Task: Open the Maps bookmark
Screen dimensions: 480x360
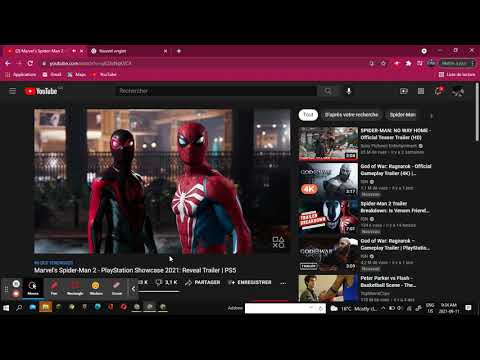Action: coord(77,75)
